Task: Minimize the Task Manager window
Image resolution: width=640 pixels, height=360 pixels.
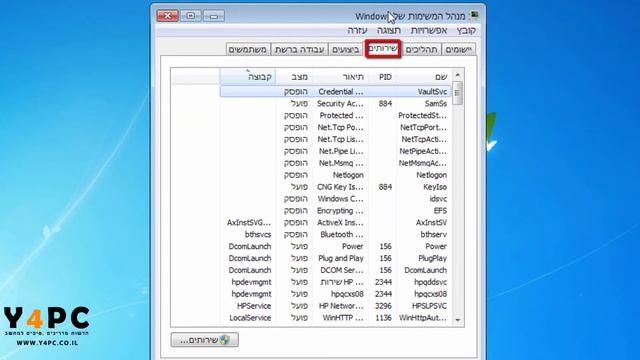Action: click(214, 16)
